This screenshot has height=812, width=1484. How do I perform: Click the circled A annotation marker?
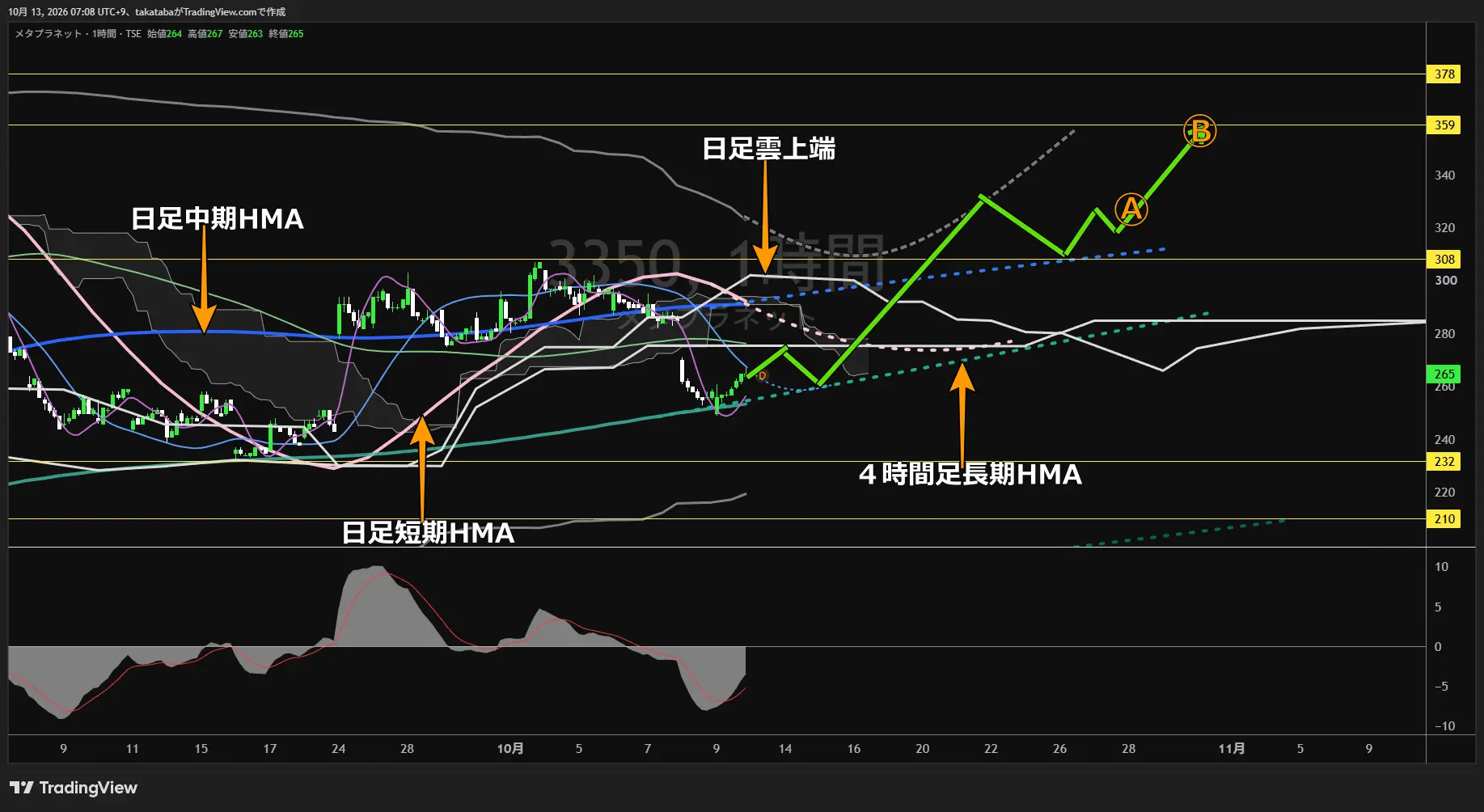click(1131, 209)
